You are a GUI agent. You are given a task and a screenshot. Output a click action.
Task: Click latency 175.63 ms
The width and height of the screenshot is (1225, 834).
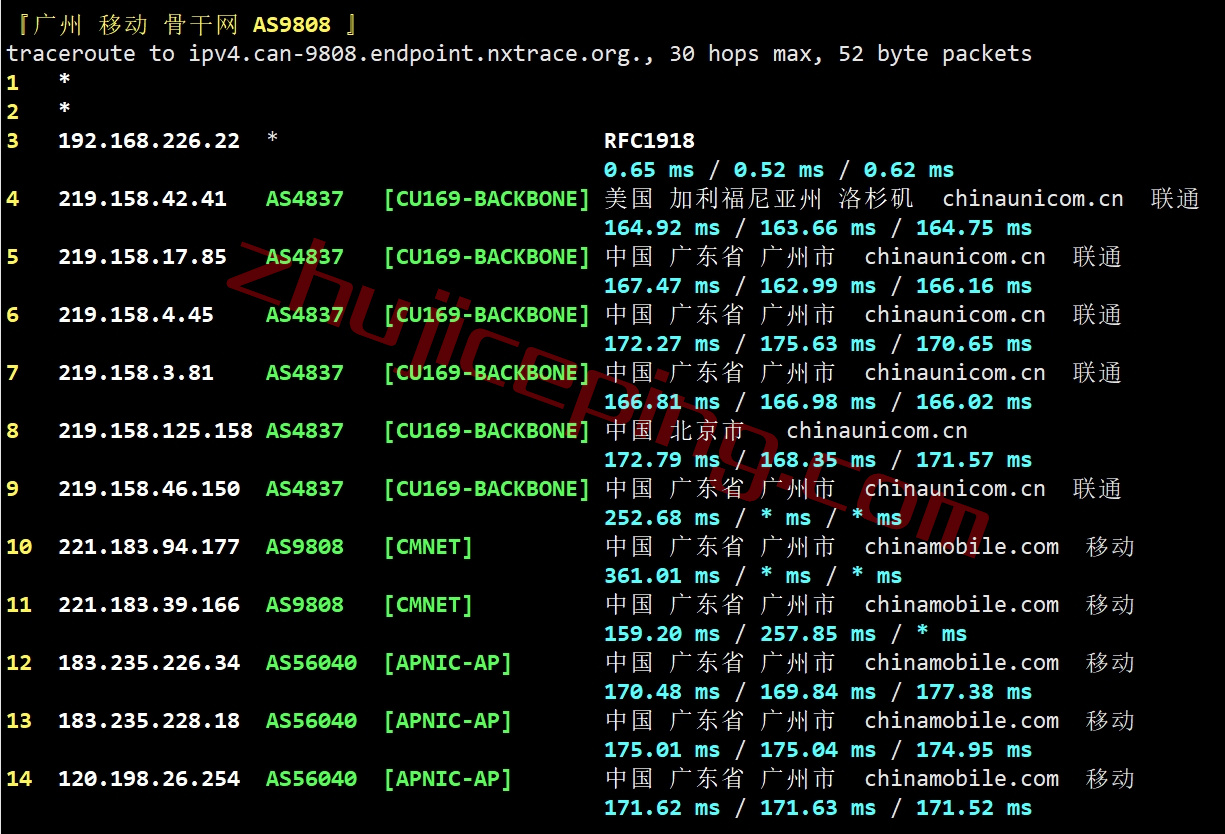pos(818,344)
